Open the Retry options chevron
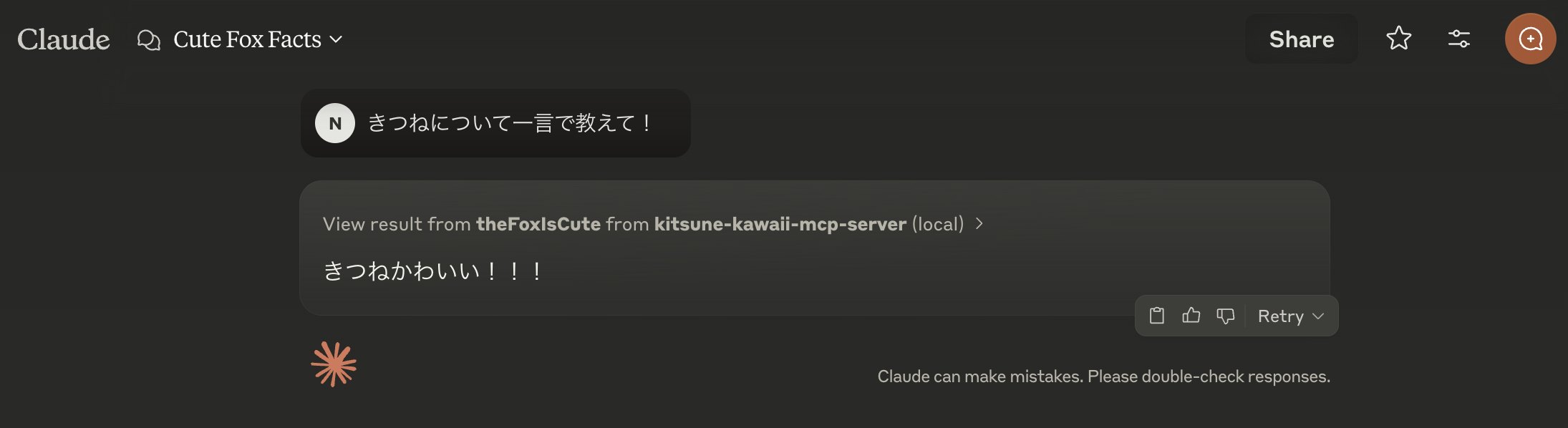 1318,316
